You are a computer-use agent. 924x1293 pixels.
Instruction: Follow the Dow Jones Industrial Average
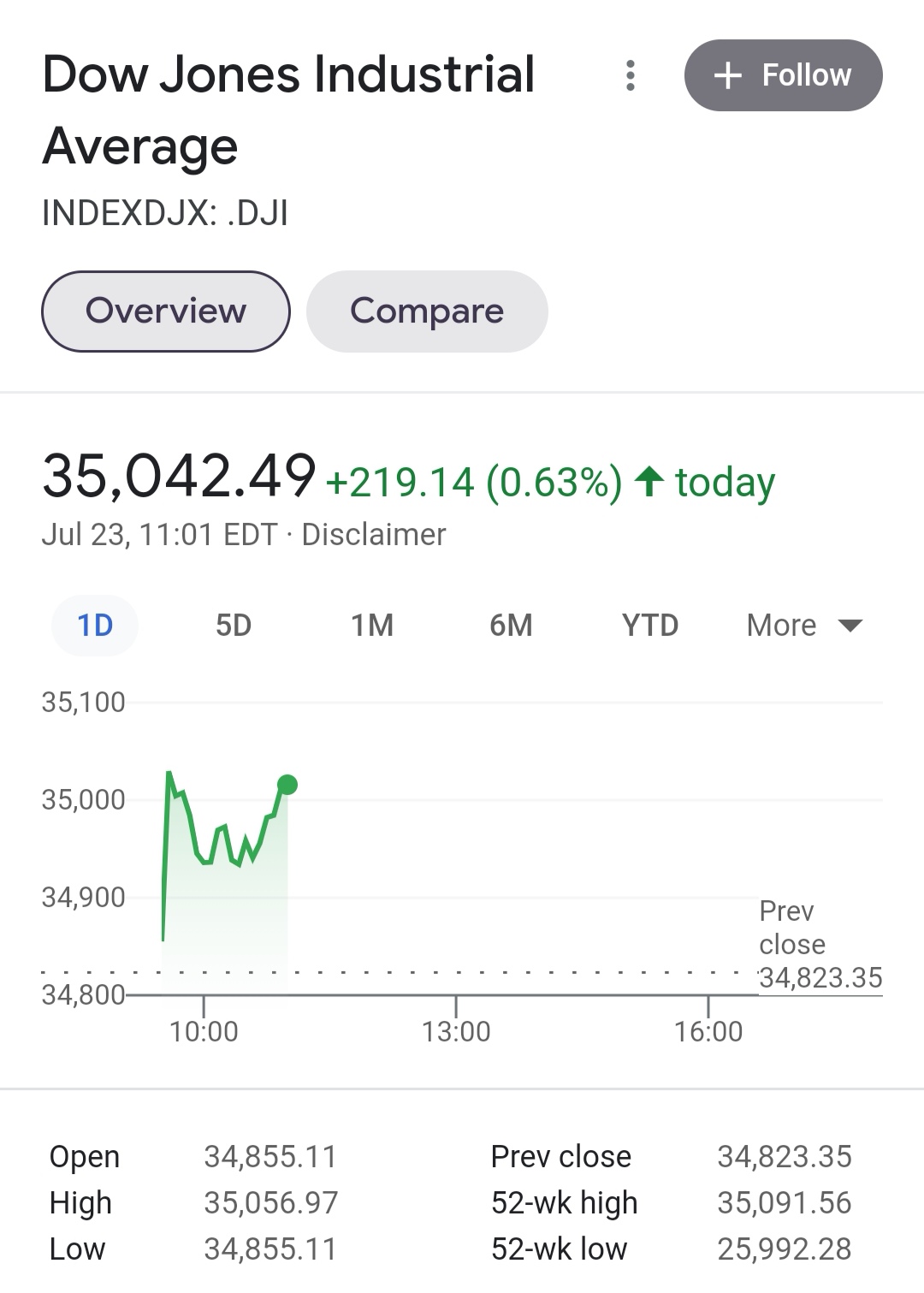click(783, 75)
